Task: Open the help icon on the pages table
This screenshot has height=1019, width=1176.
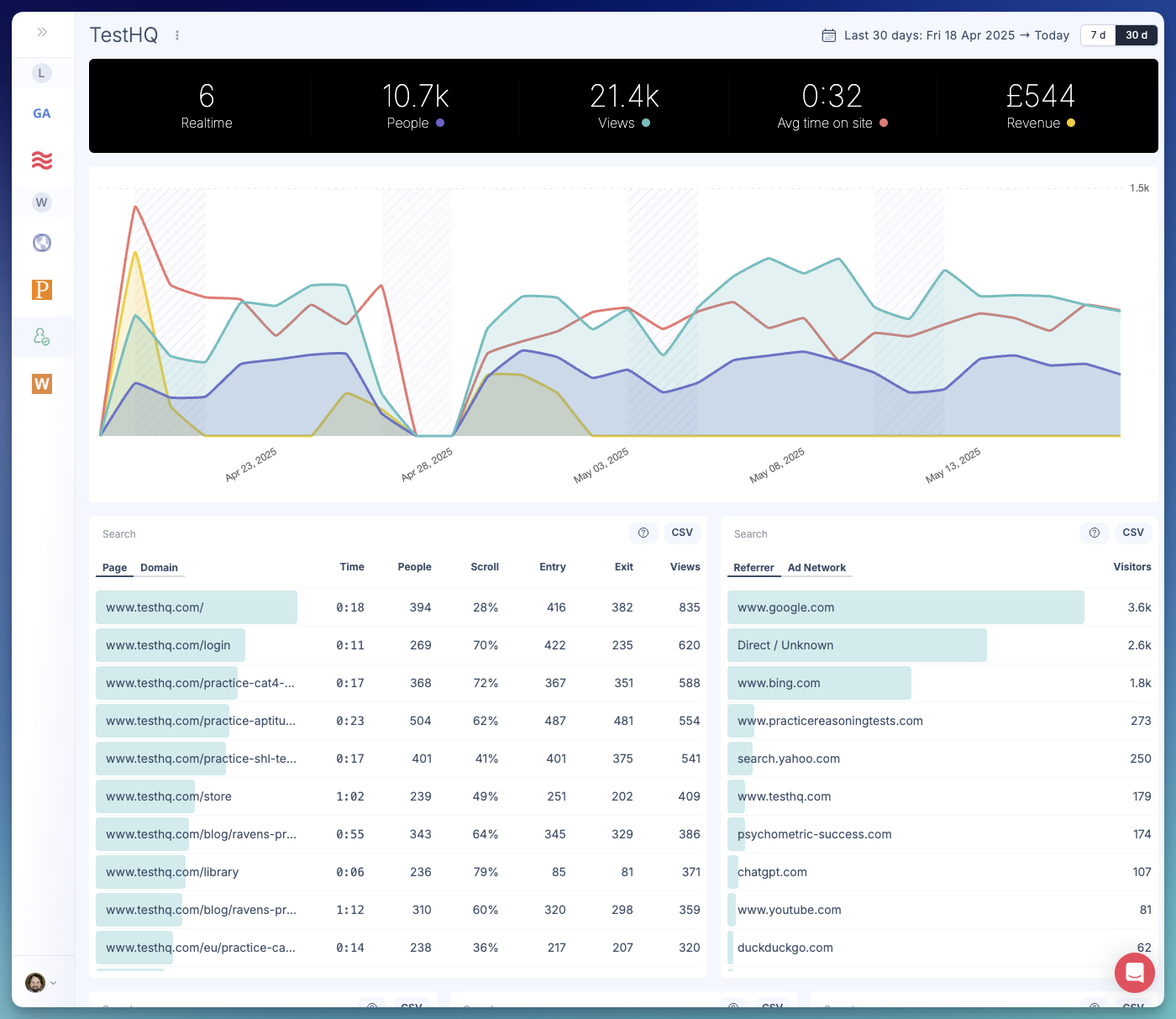Action: 643,533
